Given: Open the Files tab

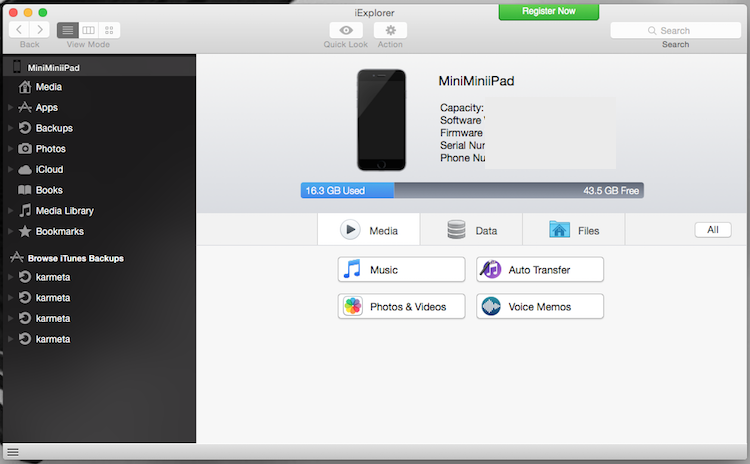Looking at the screenshot, I should [574, 230].
